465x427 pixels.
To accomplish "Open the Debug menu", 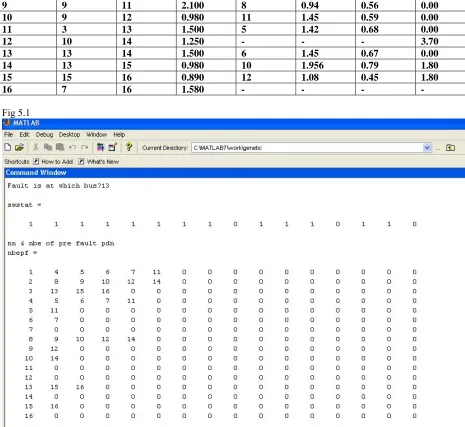I will (44, 135).
